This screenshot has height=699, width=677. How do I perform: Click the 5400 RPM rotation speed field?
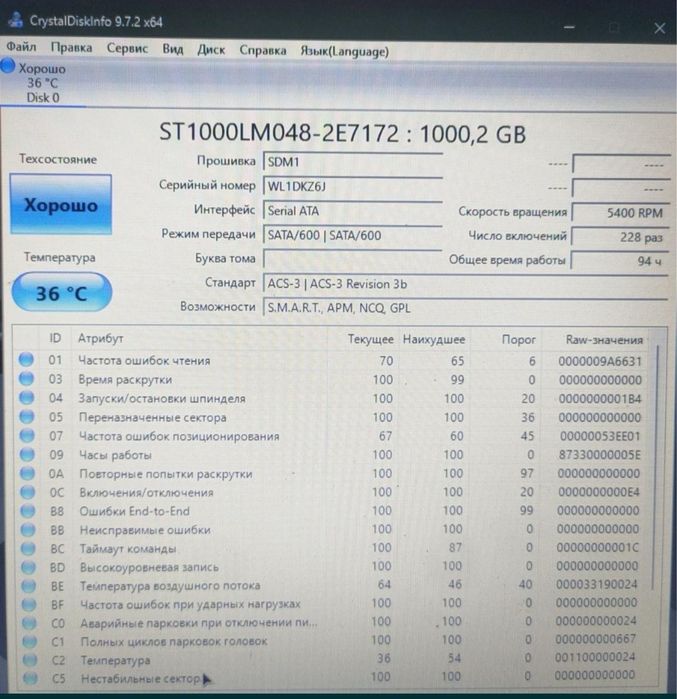(x=621, y=213)
